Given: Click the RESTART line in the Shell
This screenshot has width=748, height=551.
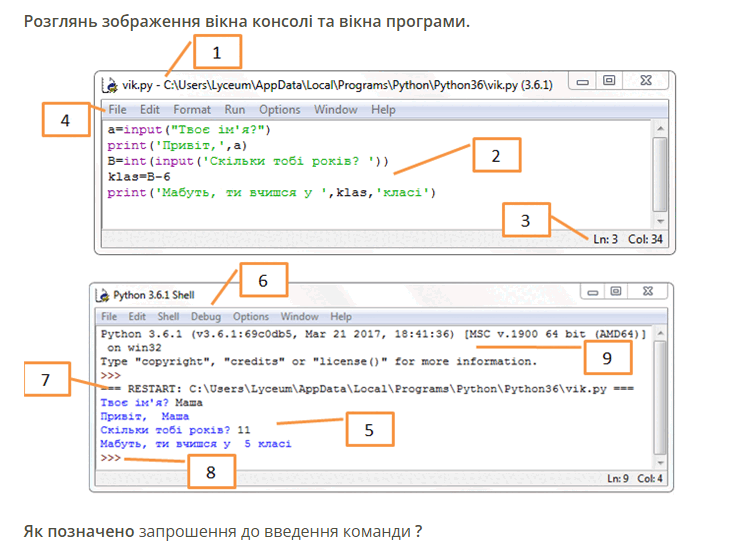Looking at the screenshot, I should click(367, 389).
